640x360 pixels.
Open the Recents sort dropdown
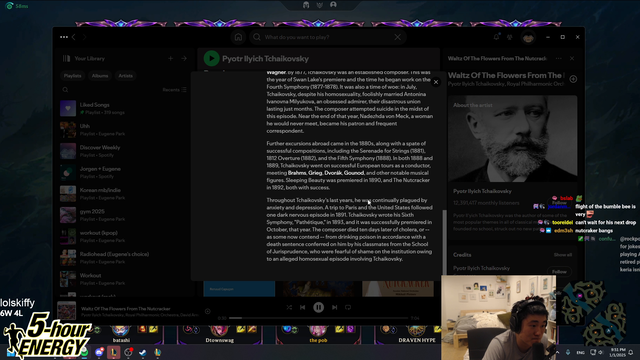click(x=175, y=90)
